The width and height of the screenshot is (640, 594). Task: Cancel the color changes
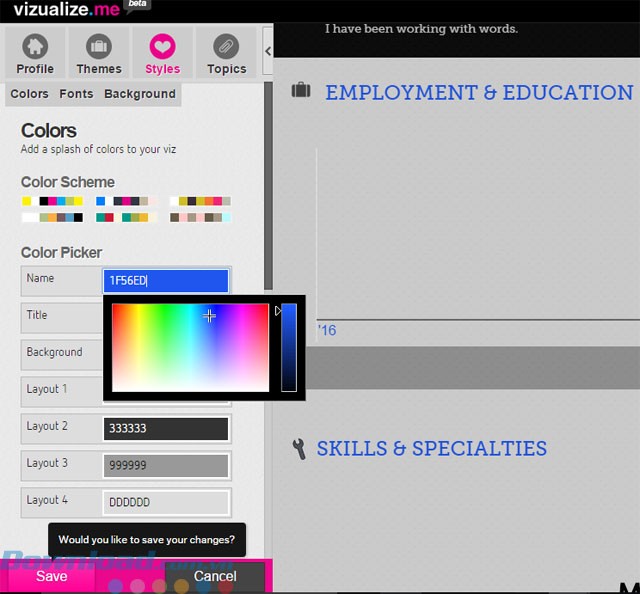[x=215, y=576]
